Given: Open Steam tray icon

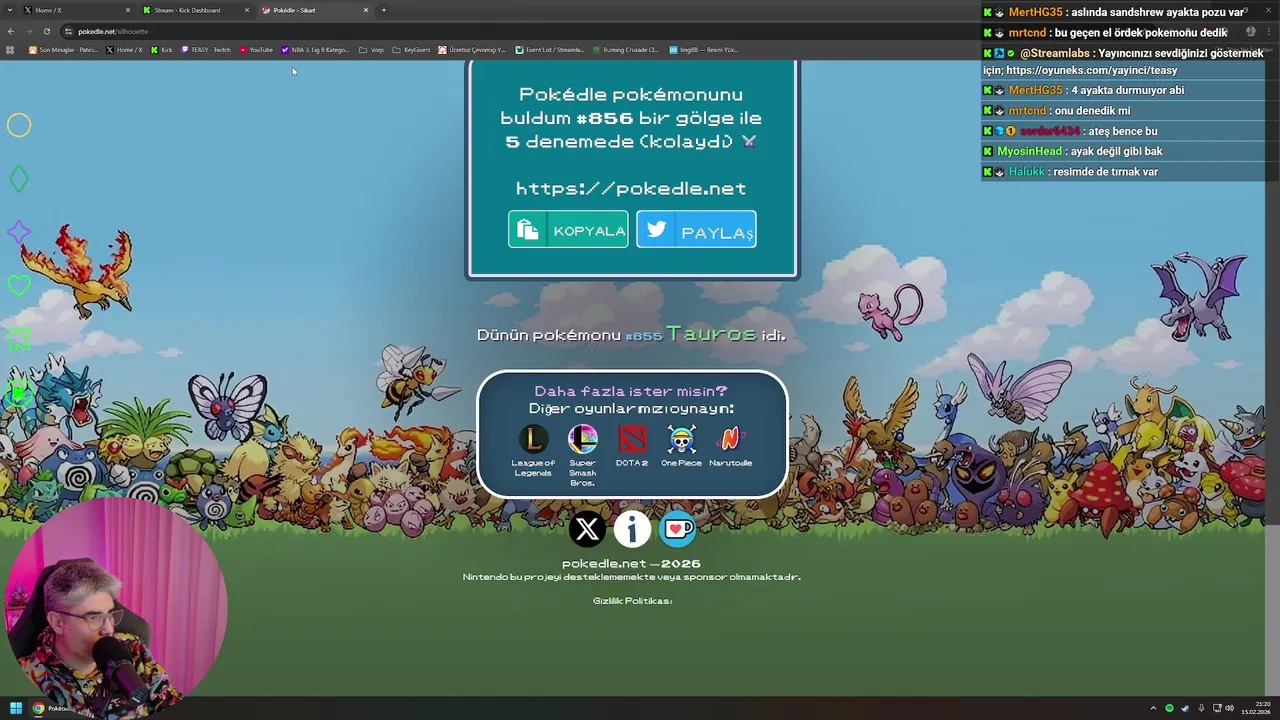Looking at the screenshot, I should [x=1185, y=708].
